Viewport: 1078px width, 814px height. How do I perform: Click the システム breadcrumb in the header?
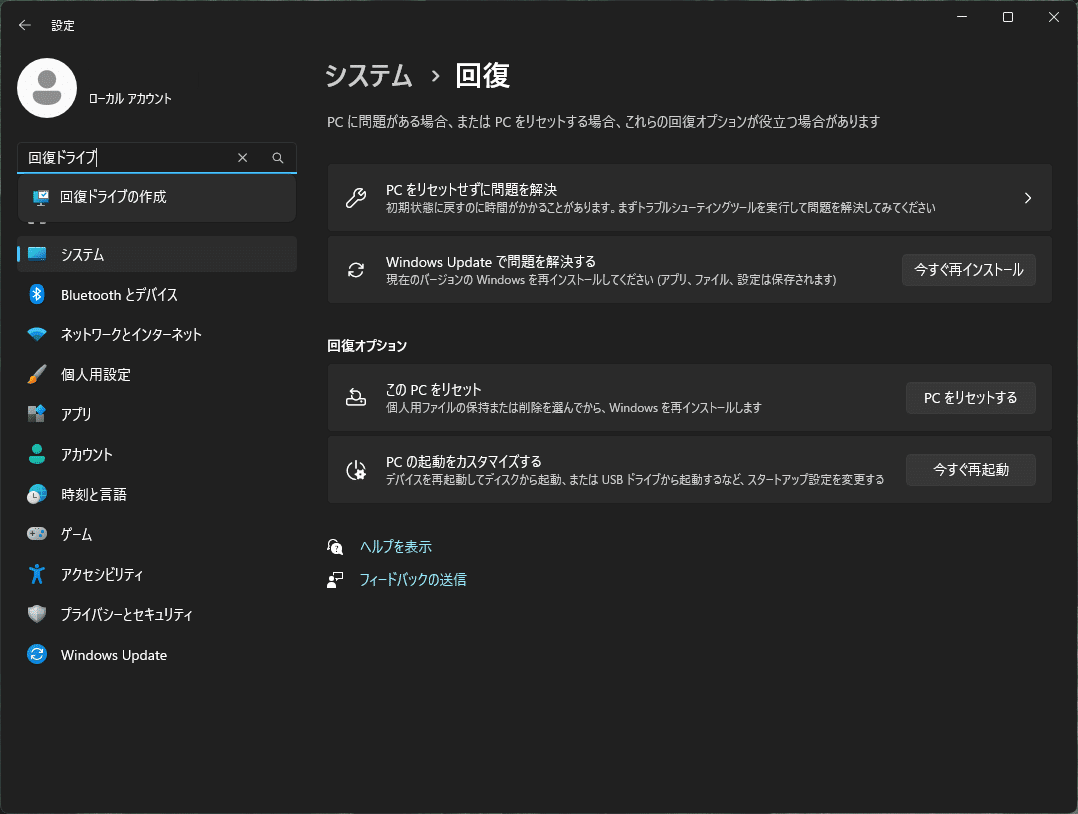368,76
